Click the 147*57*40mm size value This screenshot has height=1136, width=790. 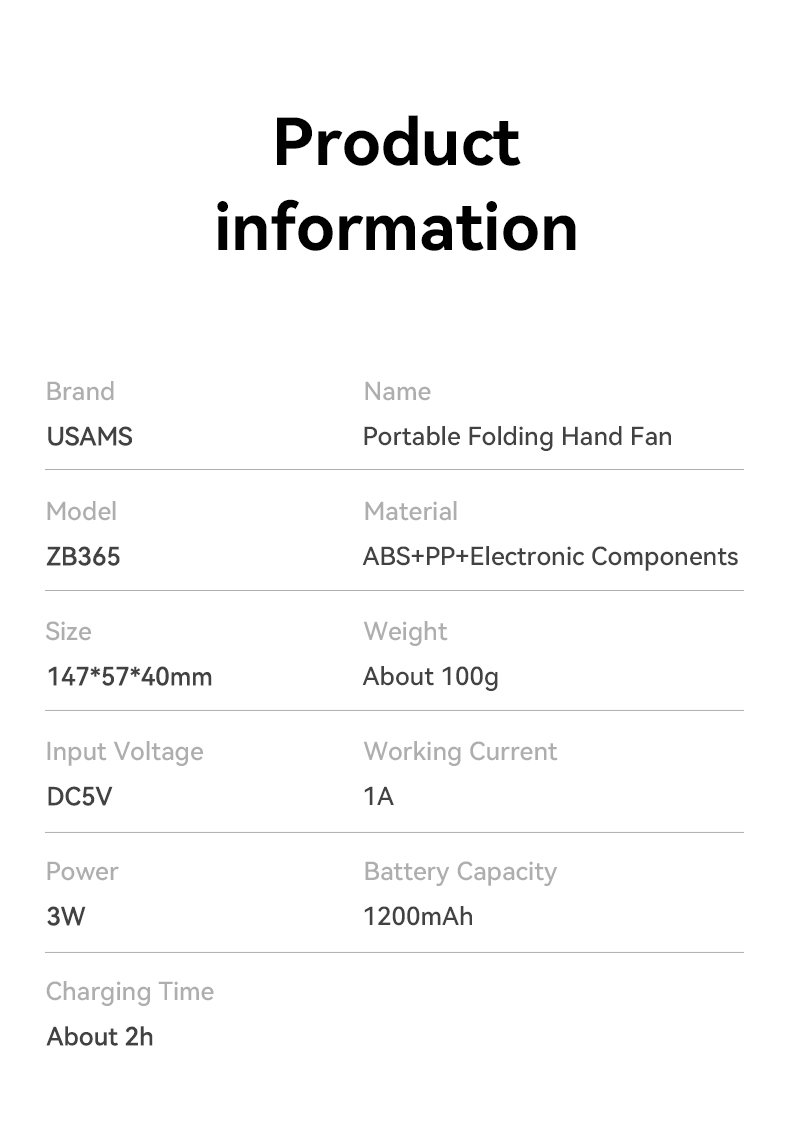coord(130,677)
